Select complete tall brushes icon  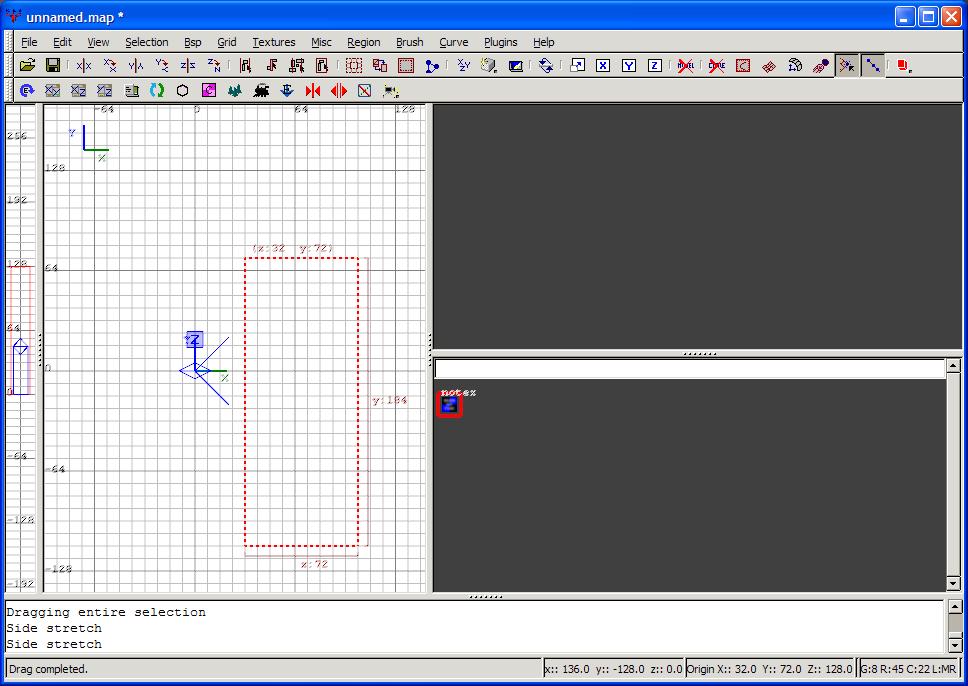tap(245, 65)
